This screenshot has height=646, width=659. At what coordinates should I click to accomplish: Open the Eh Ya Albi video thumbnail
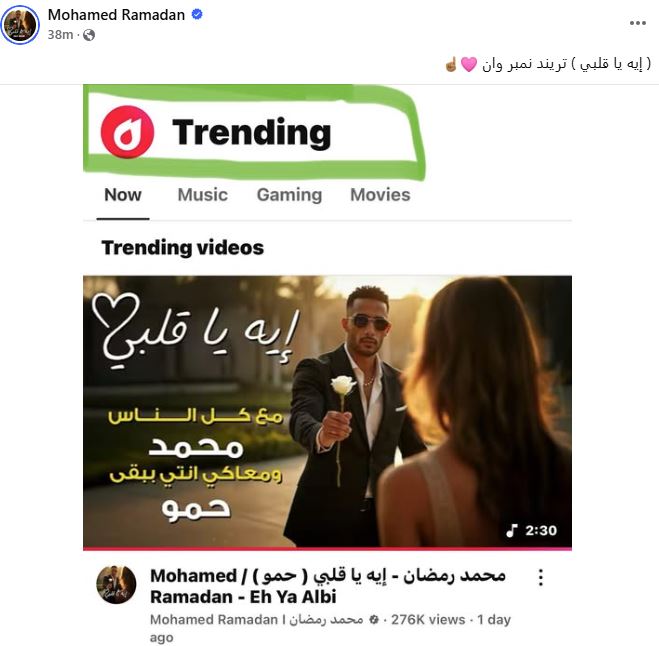[x=327, y=411]
